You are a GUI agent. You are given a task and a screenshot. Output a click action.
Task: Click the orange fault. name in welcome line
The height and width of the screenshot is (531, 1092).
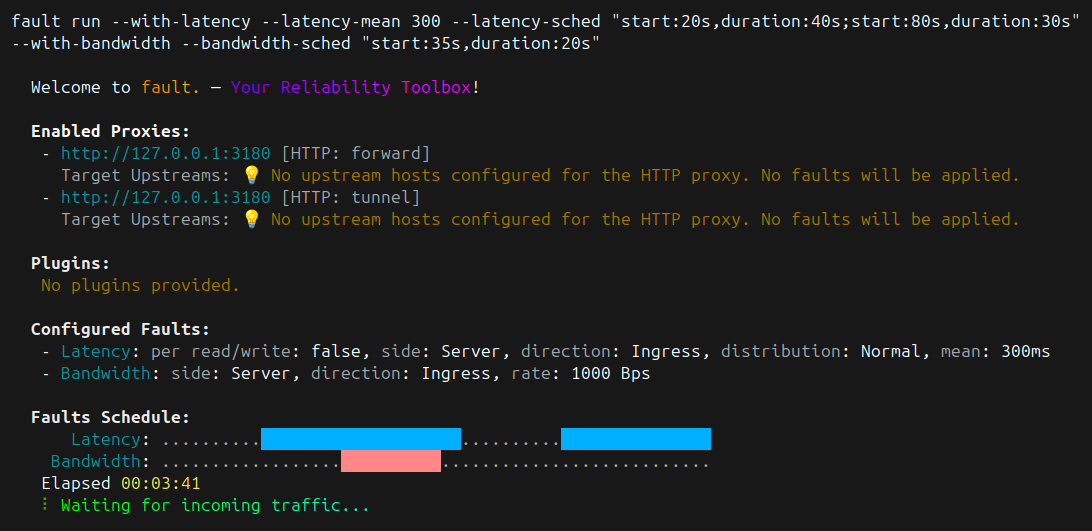(171, 88)
